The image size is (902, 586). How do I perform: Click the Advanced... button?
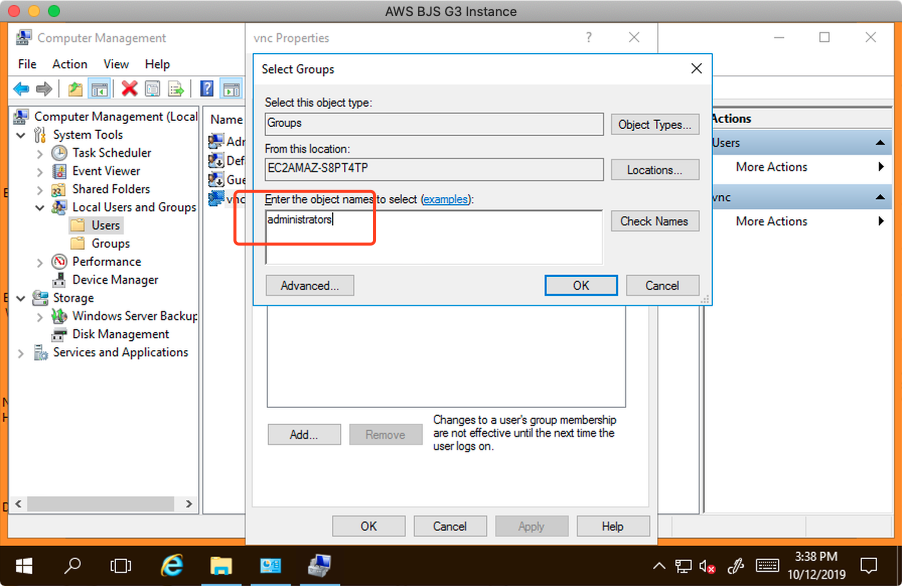pyautogui.click(x=310, y=285)
